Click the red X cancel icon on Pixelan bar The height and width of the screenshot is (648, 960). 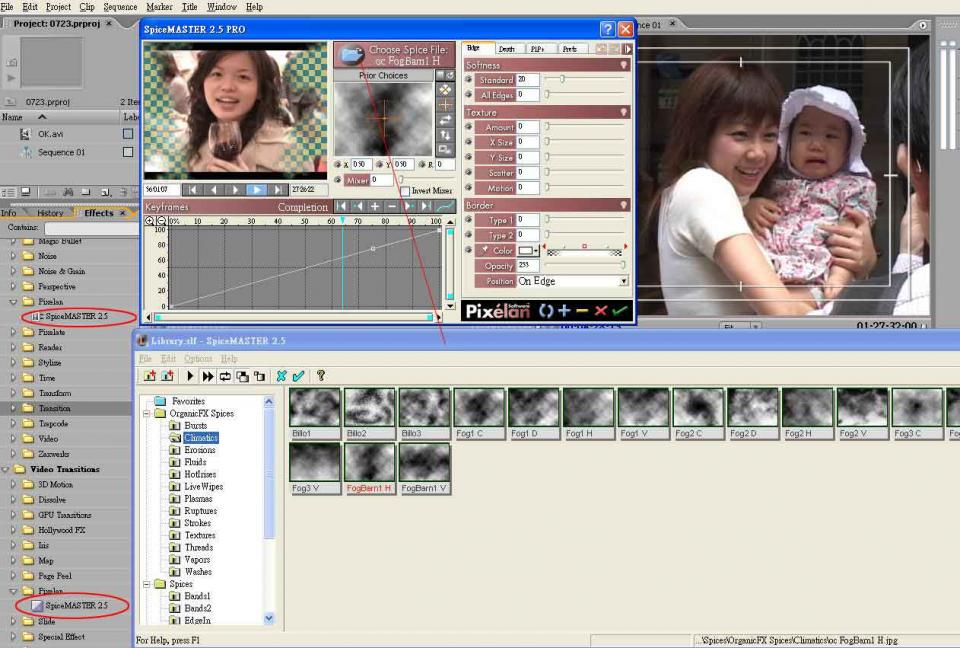coord(600,310)
